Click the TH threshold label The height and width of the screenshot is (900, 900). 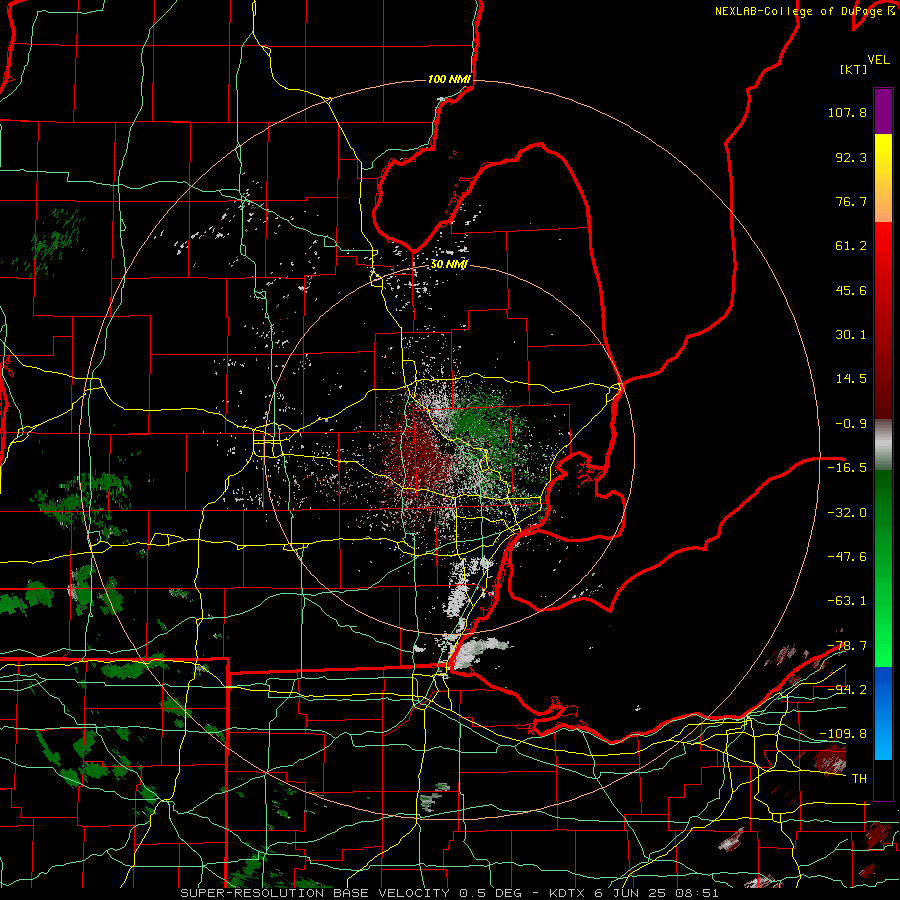coord(859,779)
